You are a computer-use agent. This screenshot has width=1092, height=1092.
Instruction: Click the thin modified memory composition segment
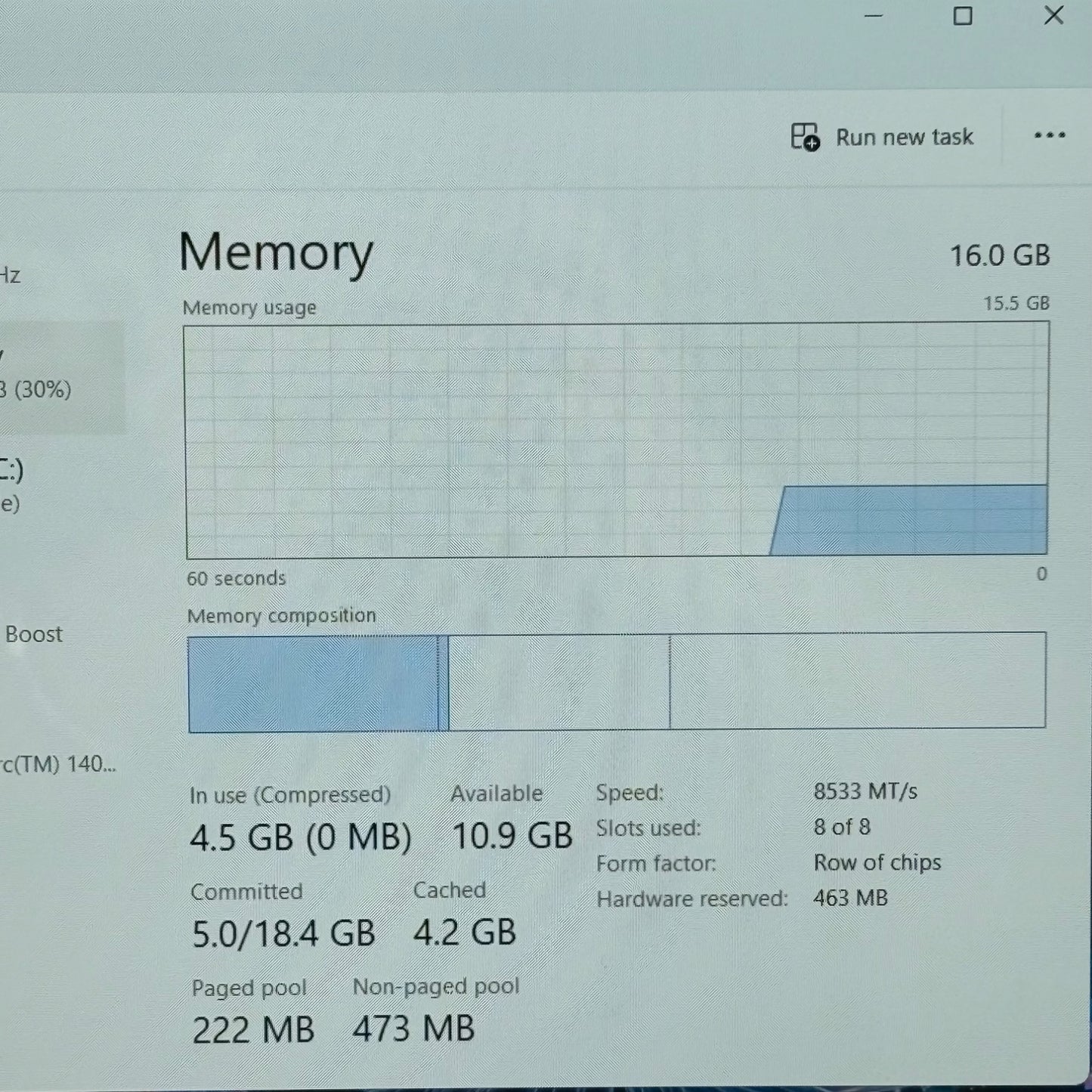coord(443,684)
